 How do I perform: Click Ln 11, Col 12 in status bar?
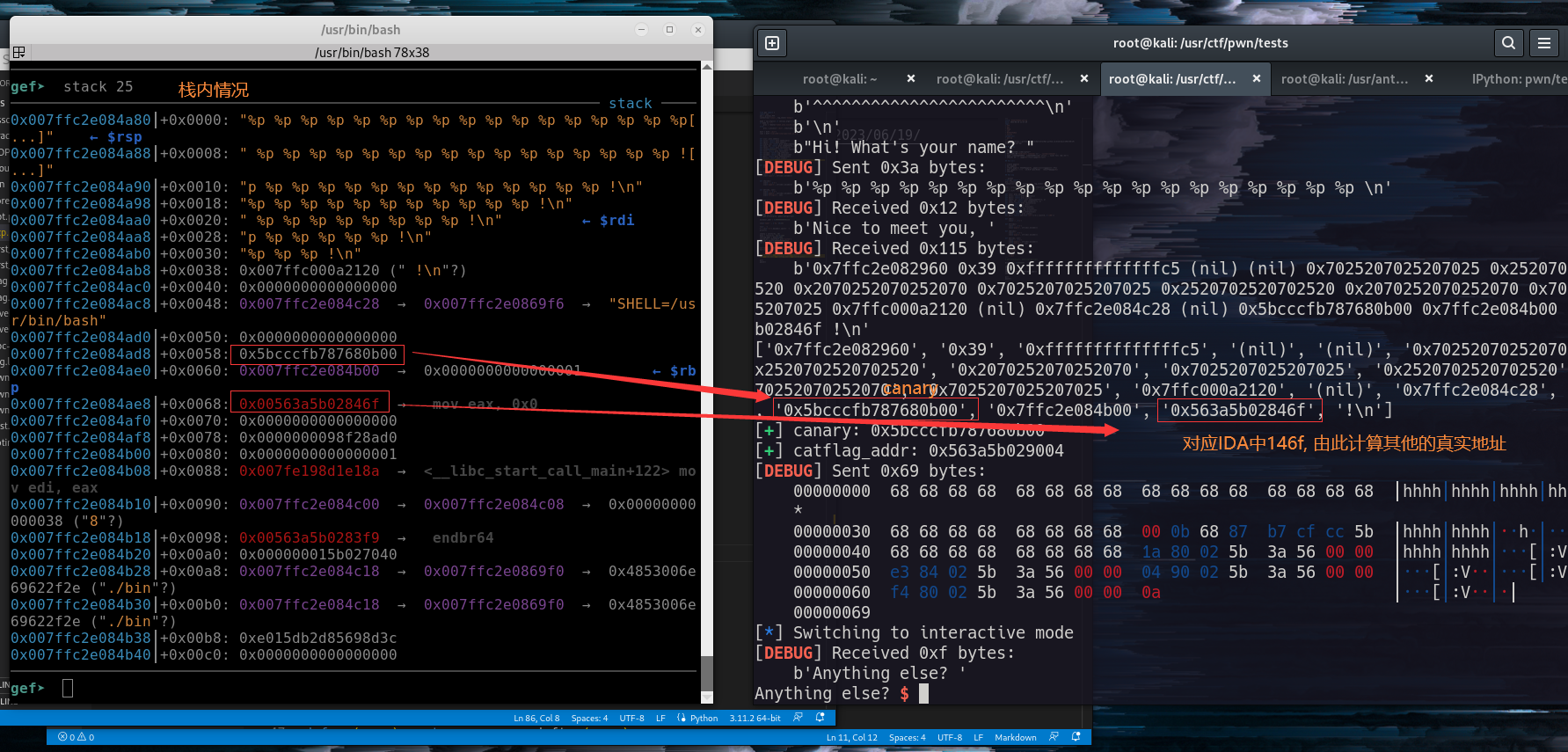(x=851, y=738)
